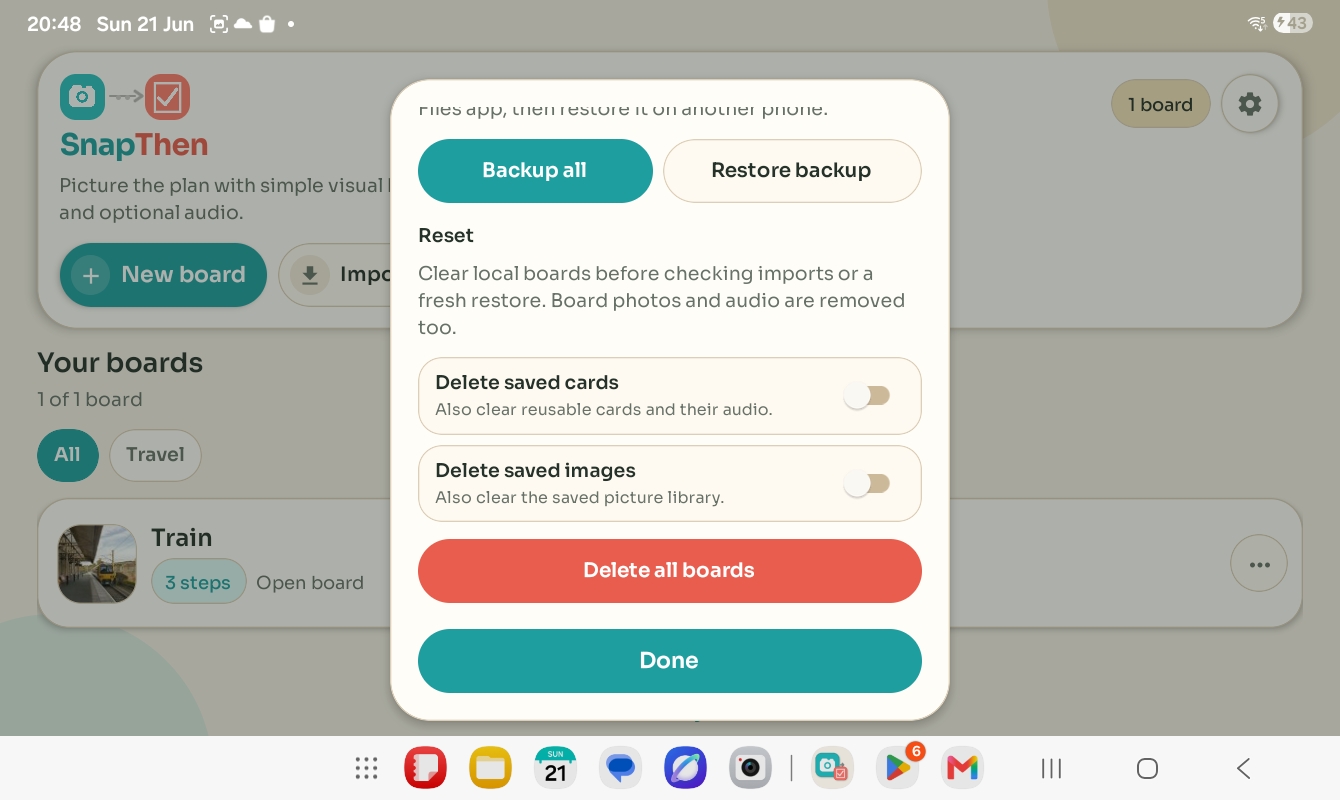Select the Travel filter chip
This screenshot has width=1340, height=800.
click(155, 455)
